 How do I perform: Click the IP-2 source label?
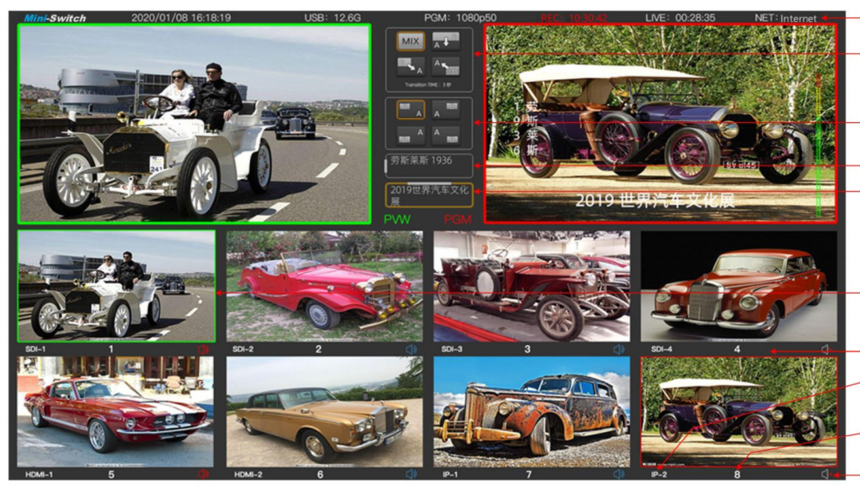pos(659,474)
